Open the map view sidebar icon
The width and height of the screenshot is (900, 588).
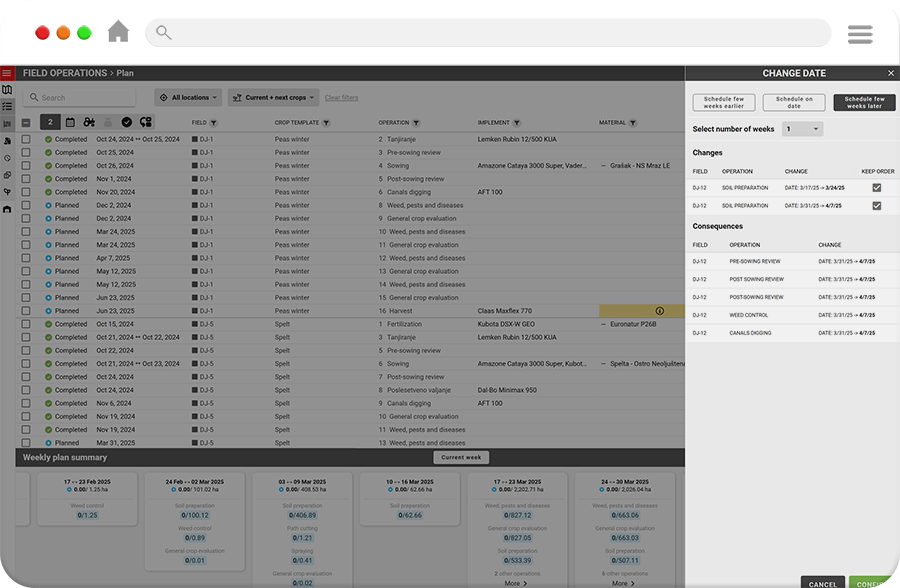pyautogui.click(x=7, y=90)
